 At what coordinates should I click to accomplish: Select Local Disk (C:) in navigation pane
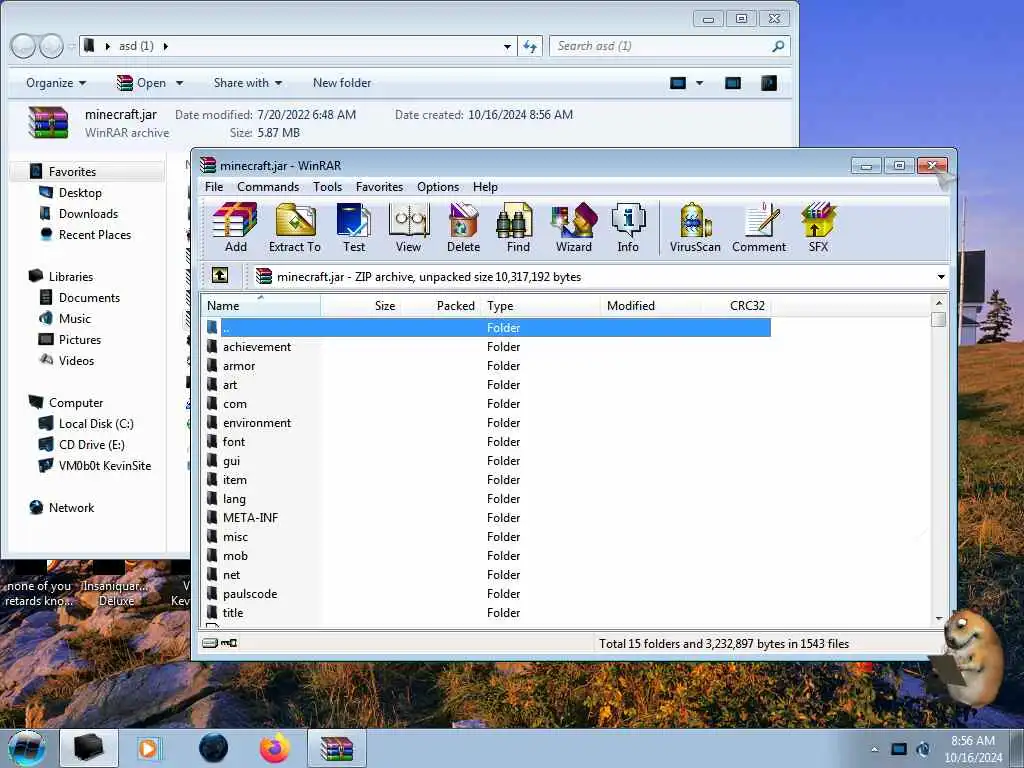87,424
